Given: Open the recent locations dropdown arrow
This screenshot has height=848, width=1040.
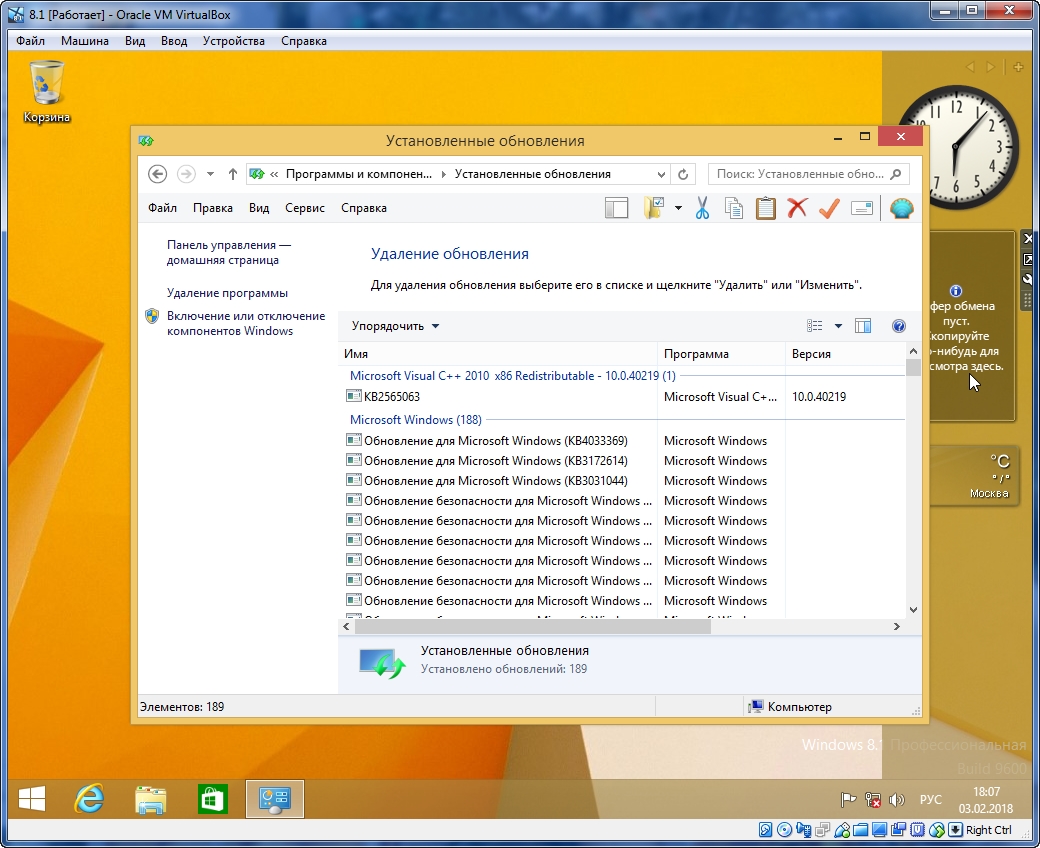Looking at the screenshot, I should point(210,174).
